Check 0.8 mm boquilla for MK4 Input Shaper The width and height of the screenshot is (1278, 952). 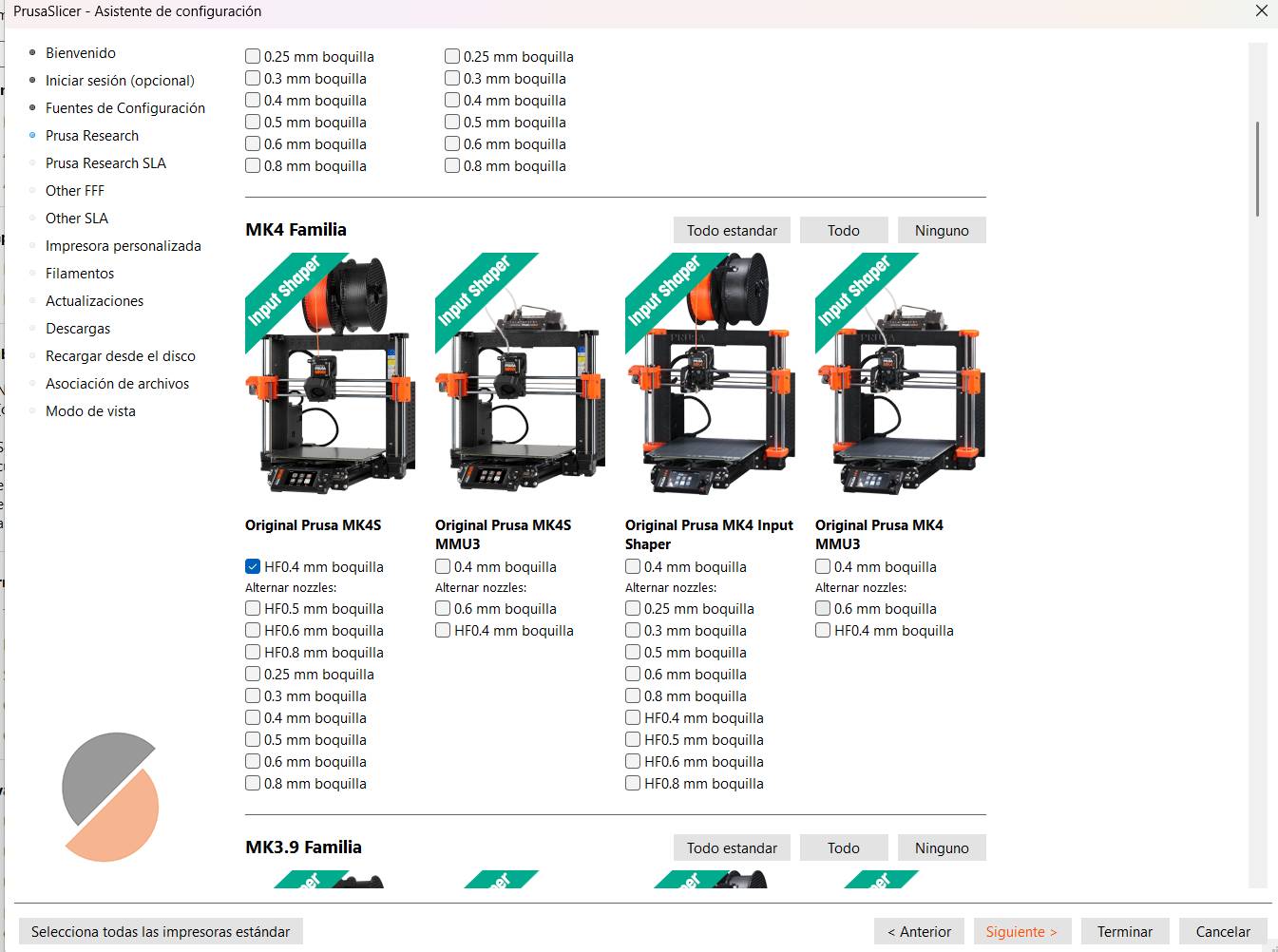pyautogui.click(x=633, y=696)
